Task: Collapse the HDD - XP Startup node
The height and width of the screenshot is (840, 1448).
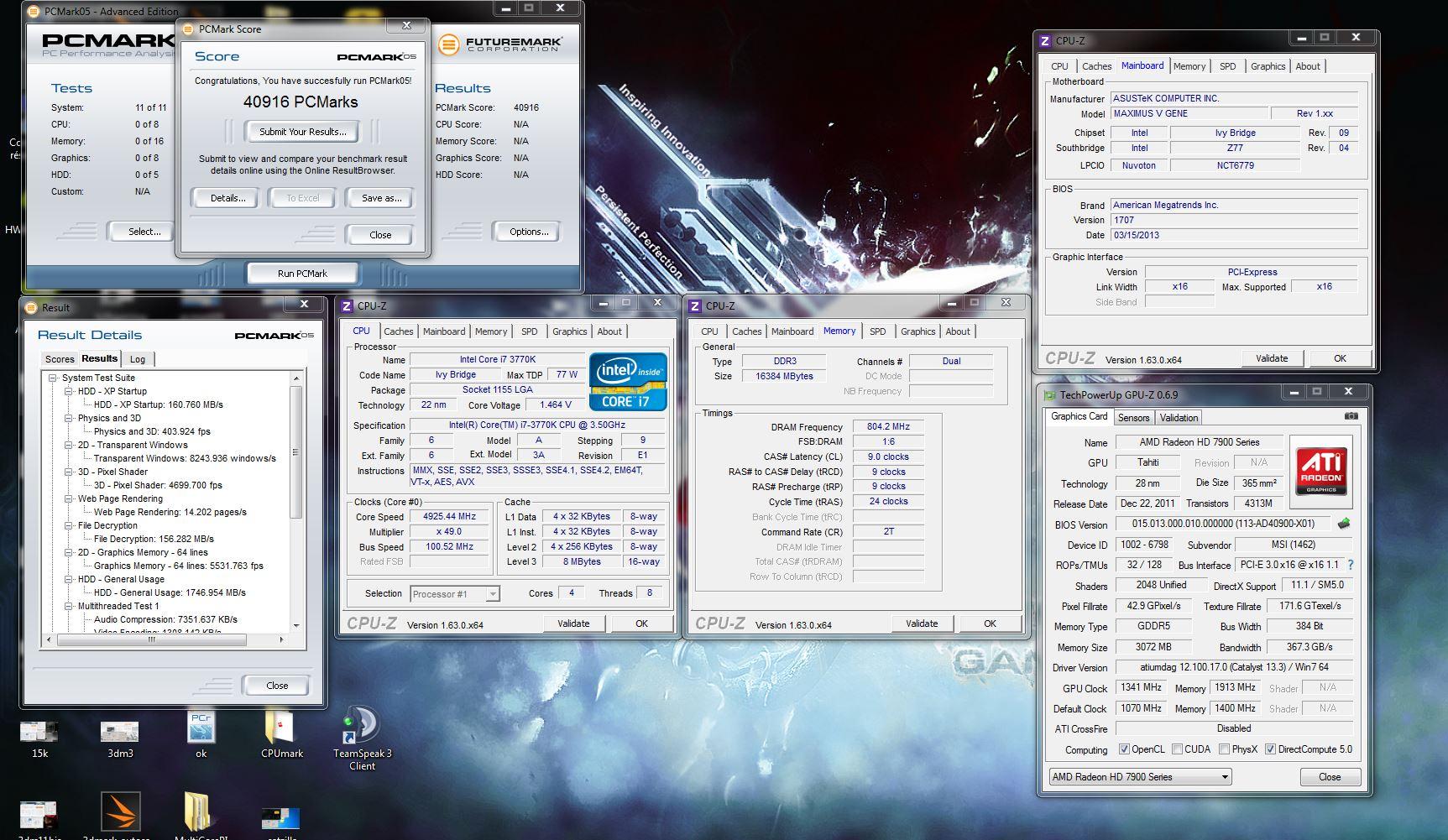Action: [69, 391]
